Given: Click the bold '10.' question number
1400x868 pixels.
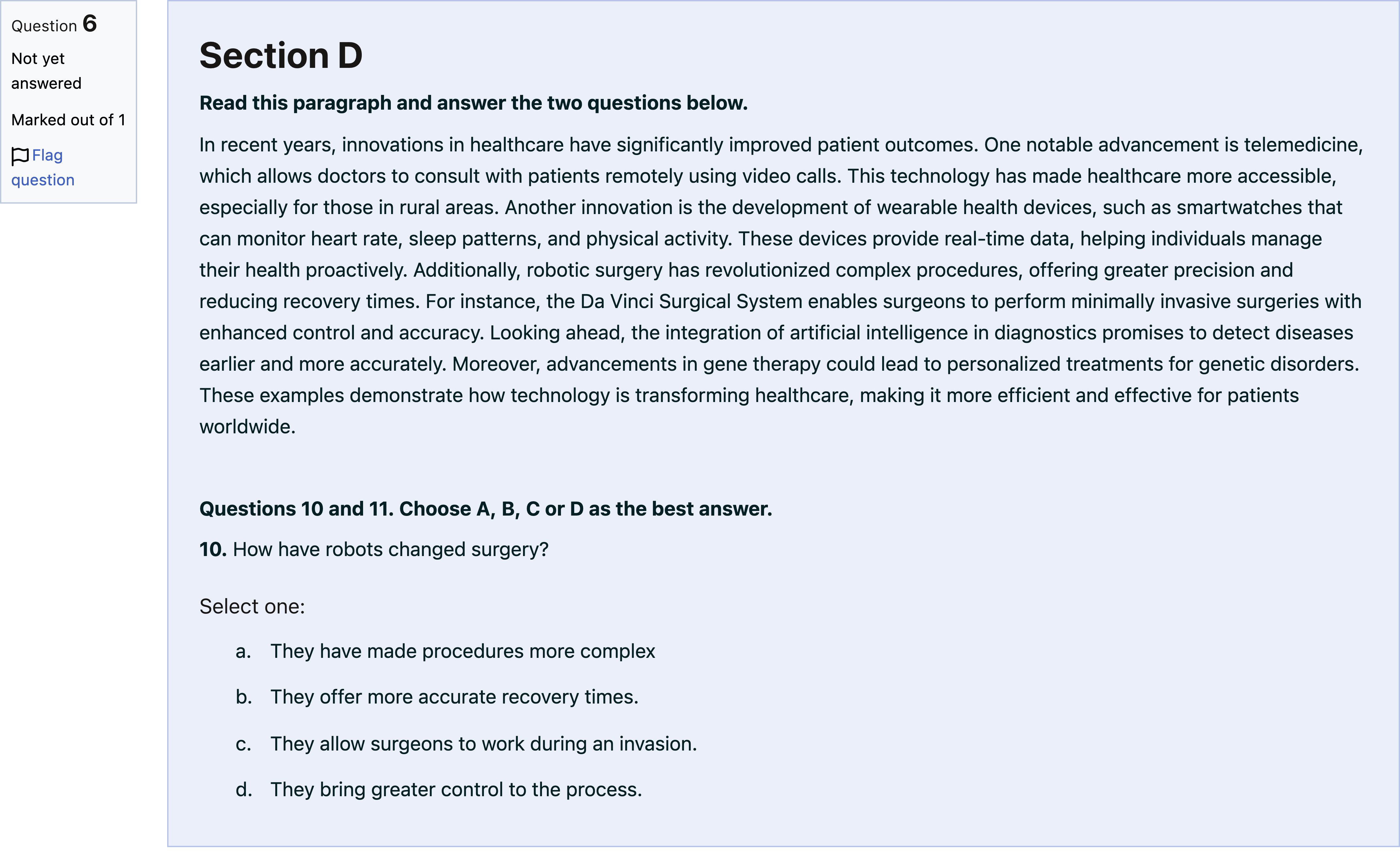Looking at the screenshot, I should click(x=213, y=550).
